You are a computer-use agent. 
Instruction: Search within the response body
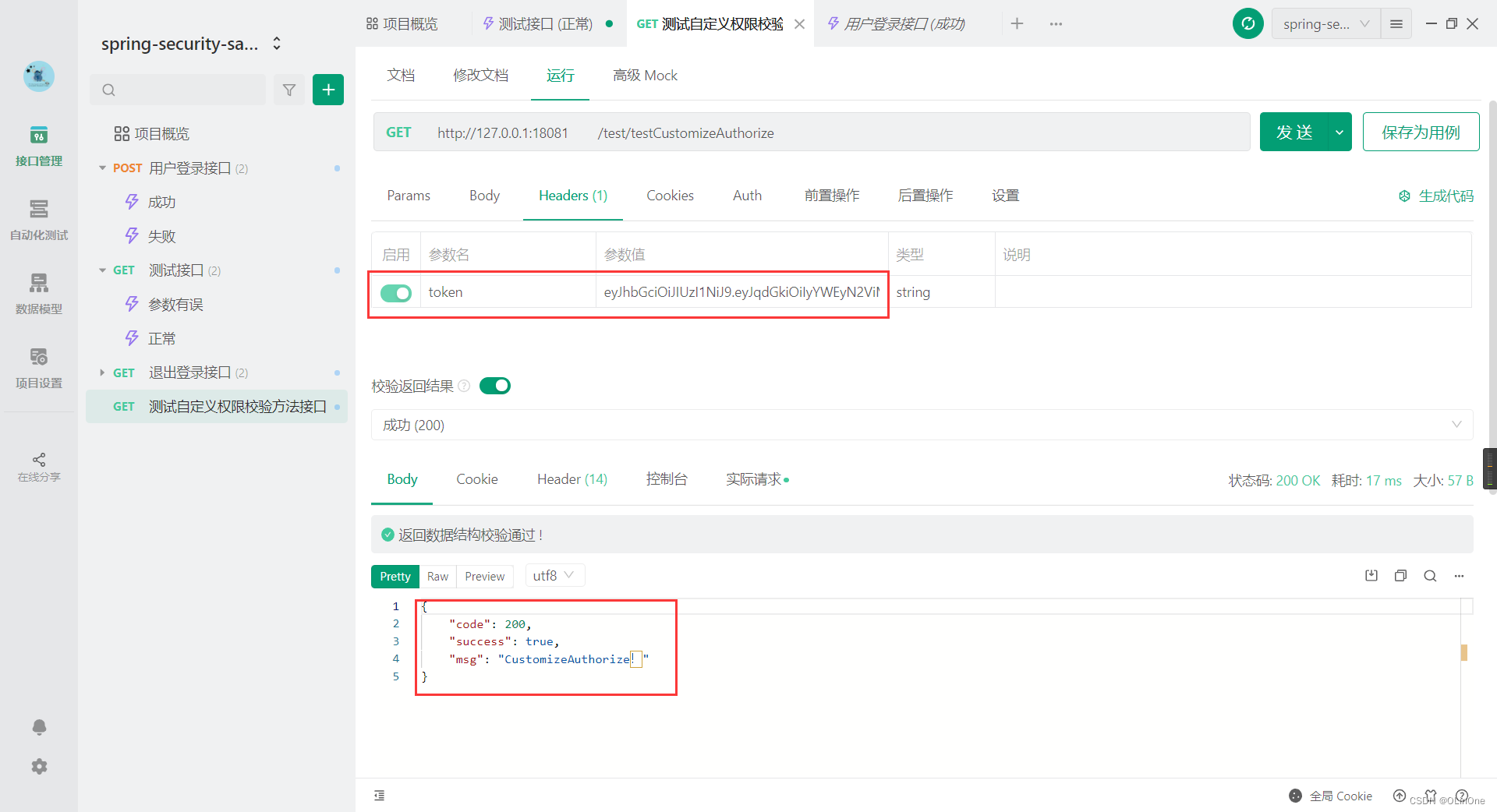click(x=1430, y=575)
